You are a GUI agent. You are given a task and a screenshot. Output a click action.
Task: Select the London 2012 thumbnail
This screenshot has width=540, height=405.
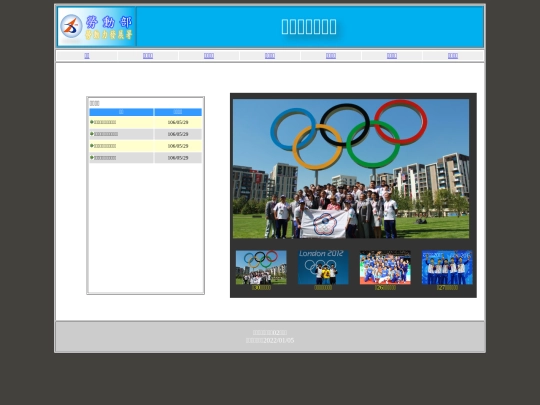[323, 267]
